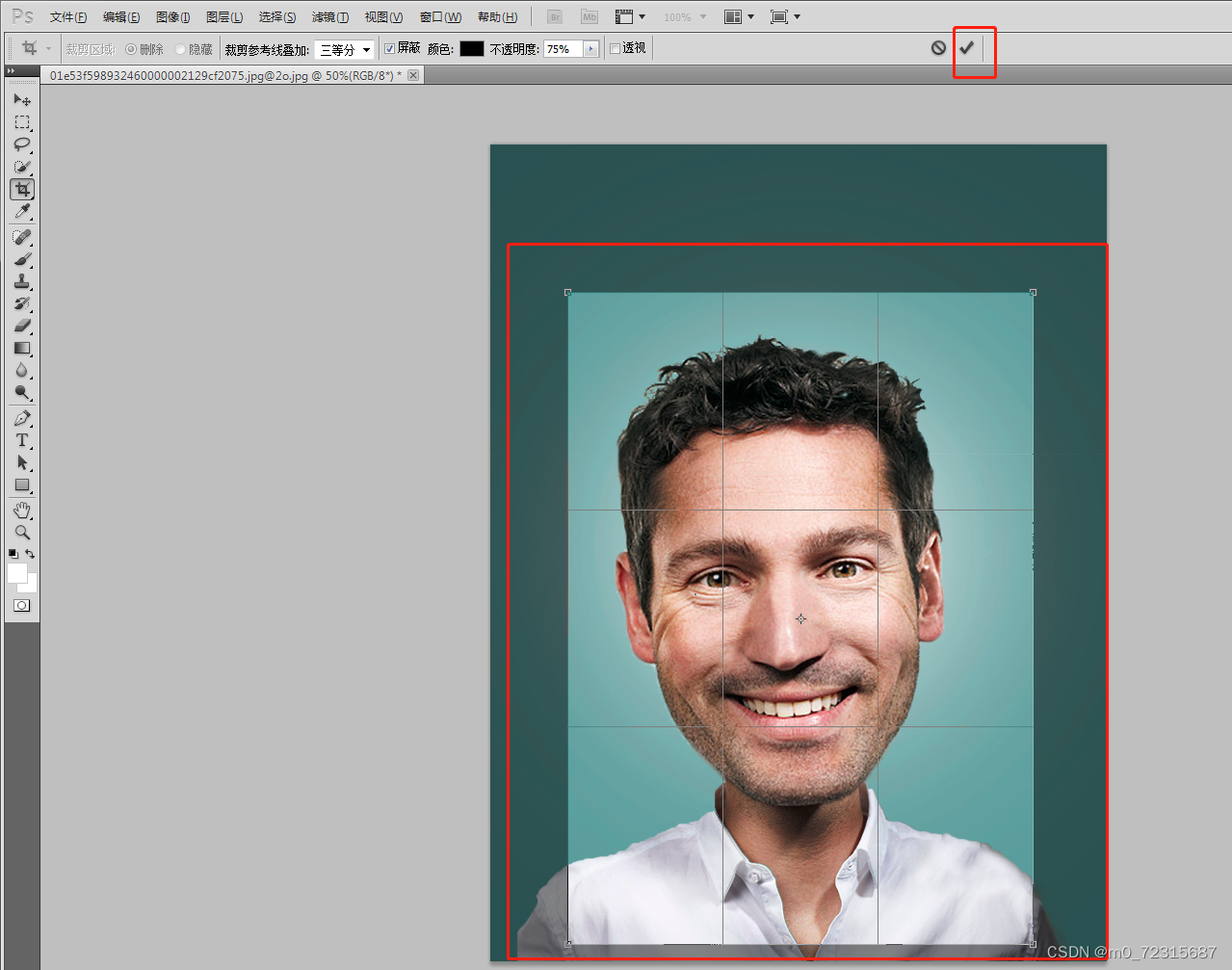
Task: Select the Brush tool
Action: click(22, 259)
